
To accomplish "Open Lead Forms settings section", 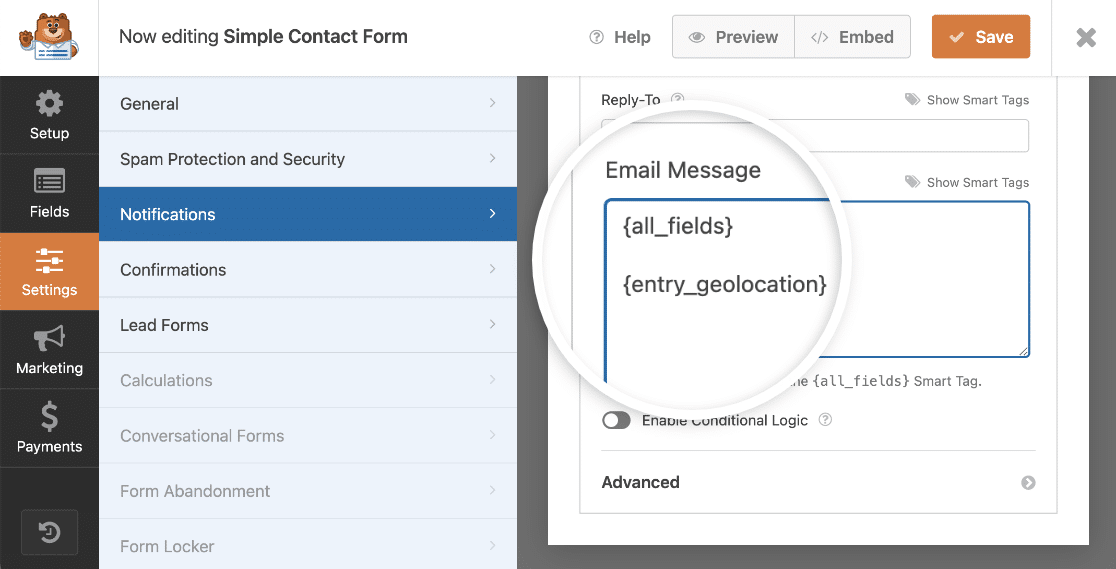I will [307, 325].
